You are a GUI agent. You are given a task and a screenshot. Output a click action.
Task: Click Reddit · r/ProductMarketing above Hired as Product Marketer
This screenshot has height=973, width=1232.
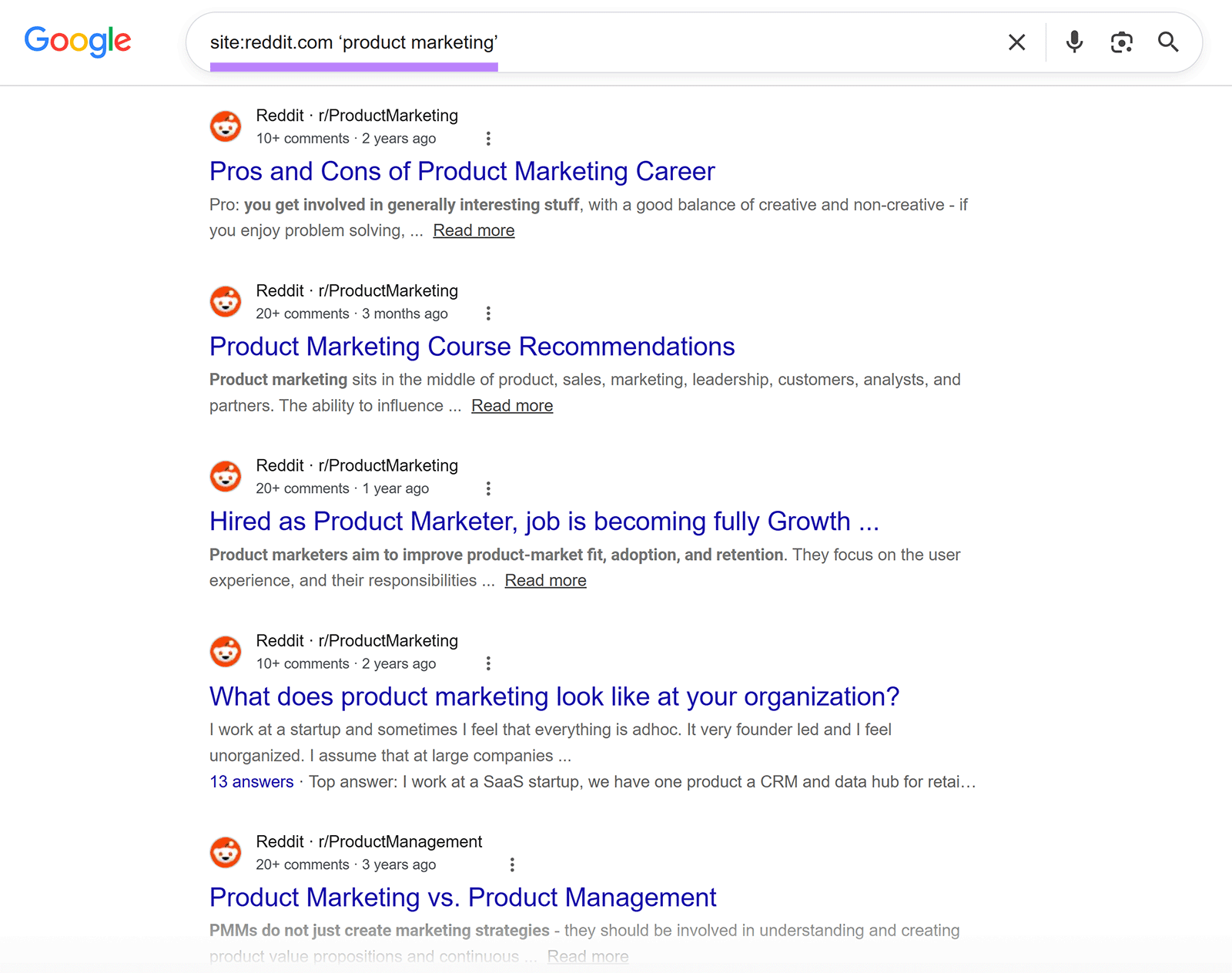(357, 465)
